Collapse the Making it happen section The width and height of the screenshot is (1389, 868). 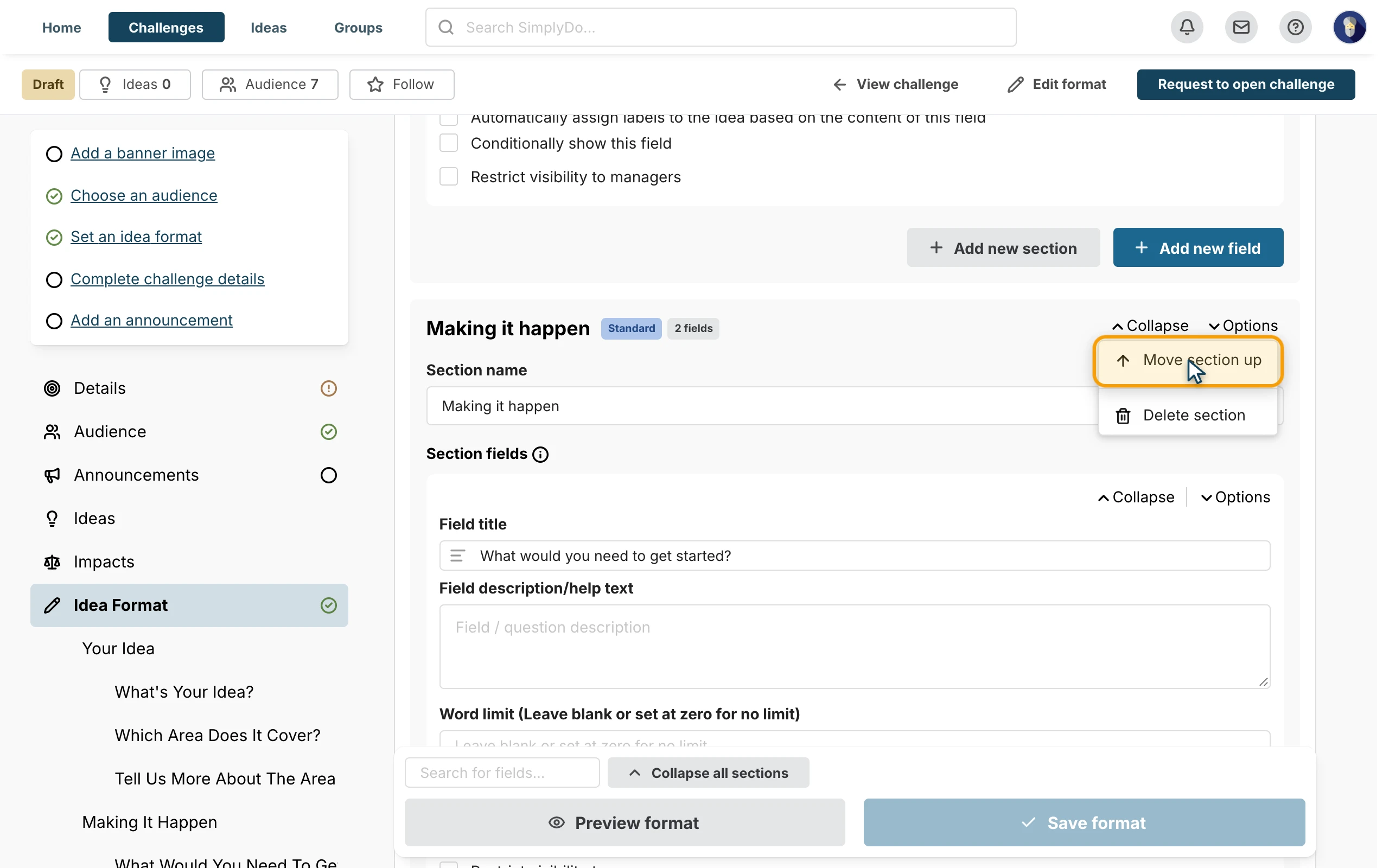point(1150,325)
